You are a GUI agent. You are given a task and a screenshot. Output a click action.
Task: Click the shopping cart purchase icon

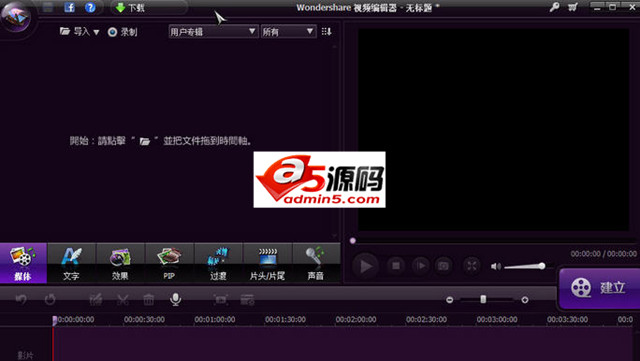coord(573,7)
